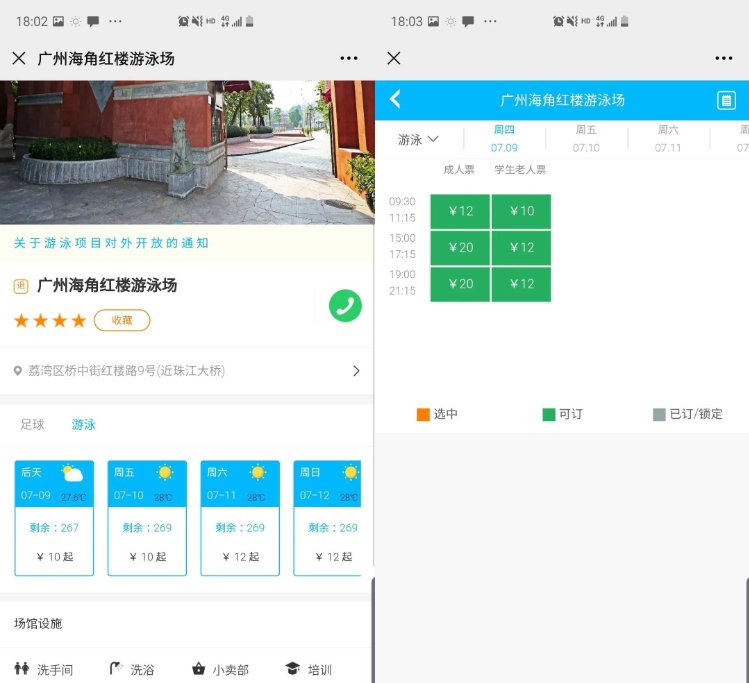Tap the back arrow in blue header
The height and width of the screenshot is (683, 749).
395,99
